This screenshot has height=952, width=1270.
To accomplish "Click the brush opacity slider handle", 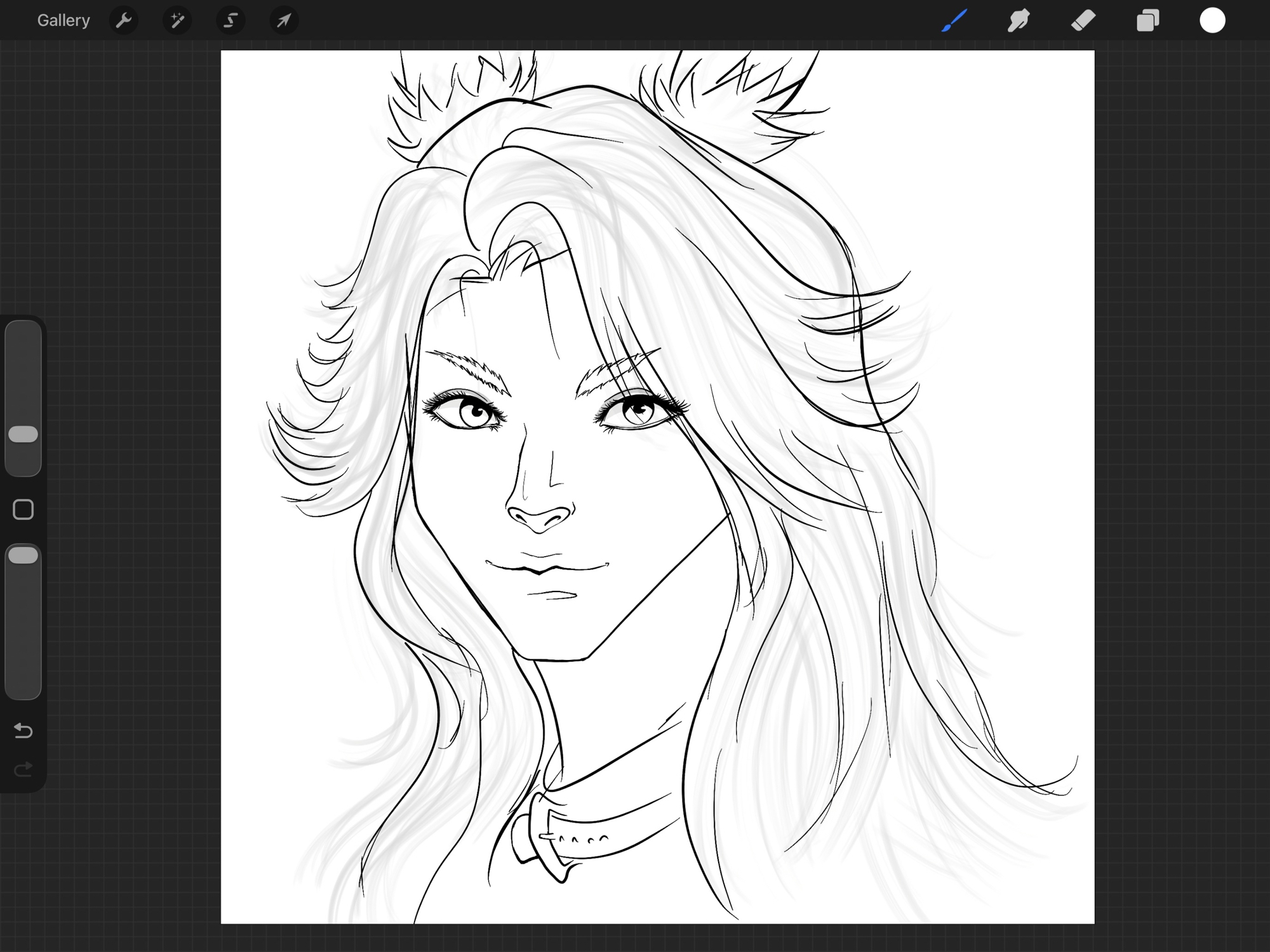I will [x=23, y=555].
